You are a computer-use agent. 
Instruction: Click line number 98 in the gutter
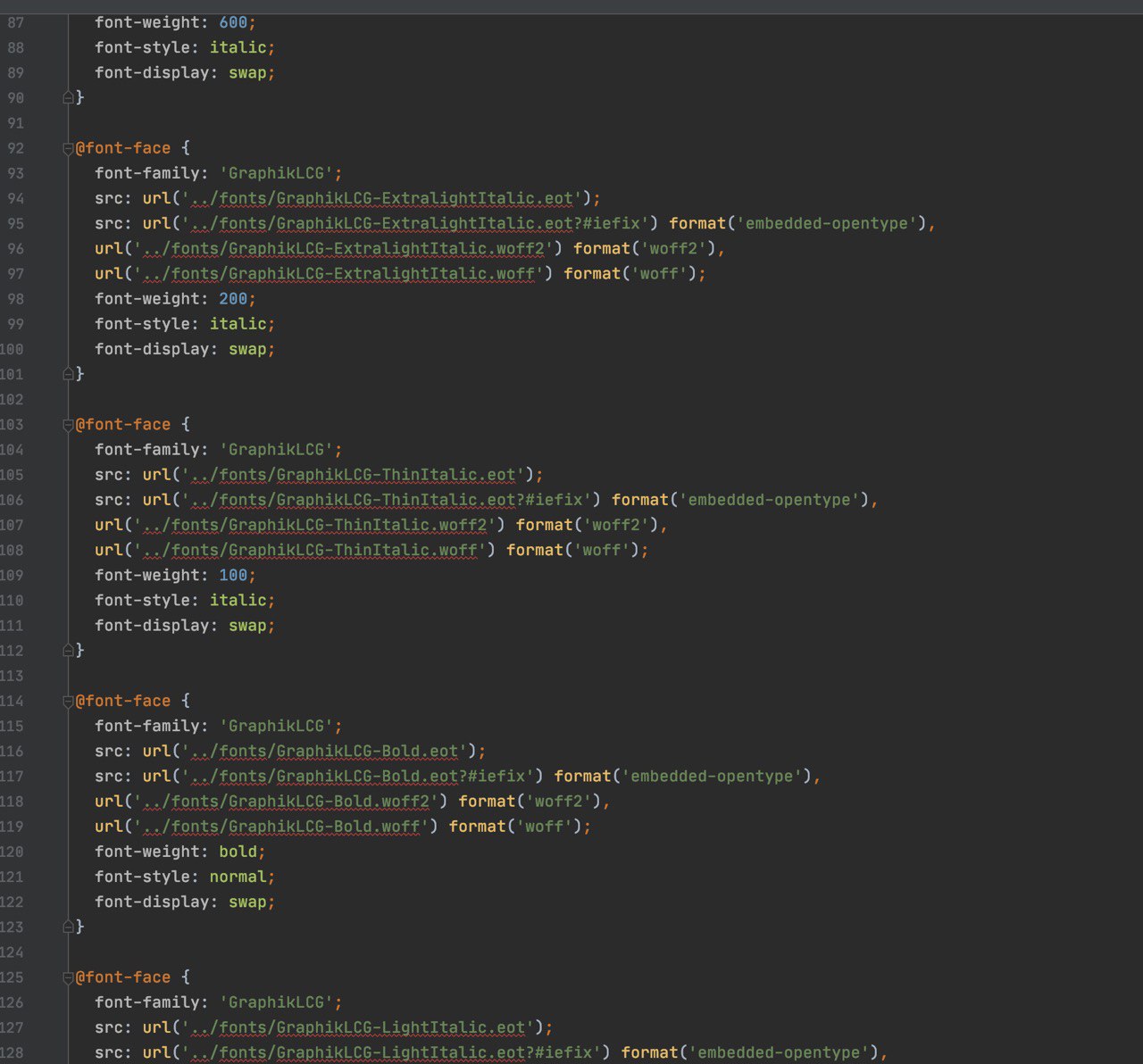15,299
